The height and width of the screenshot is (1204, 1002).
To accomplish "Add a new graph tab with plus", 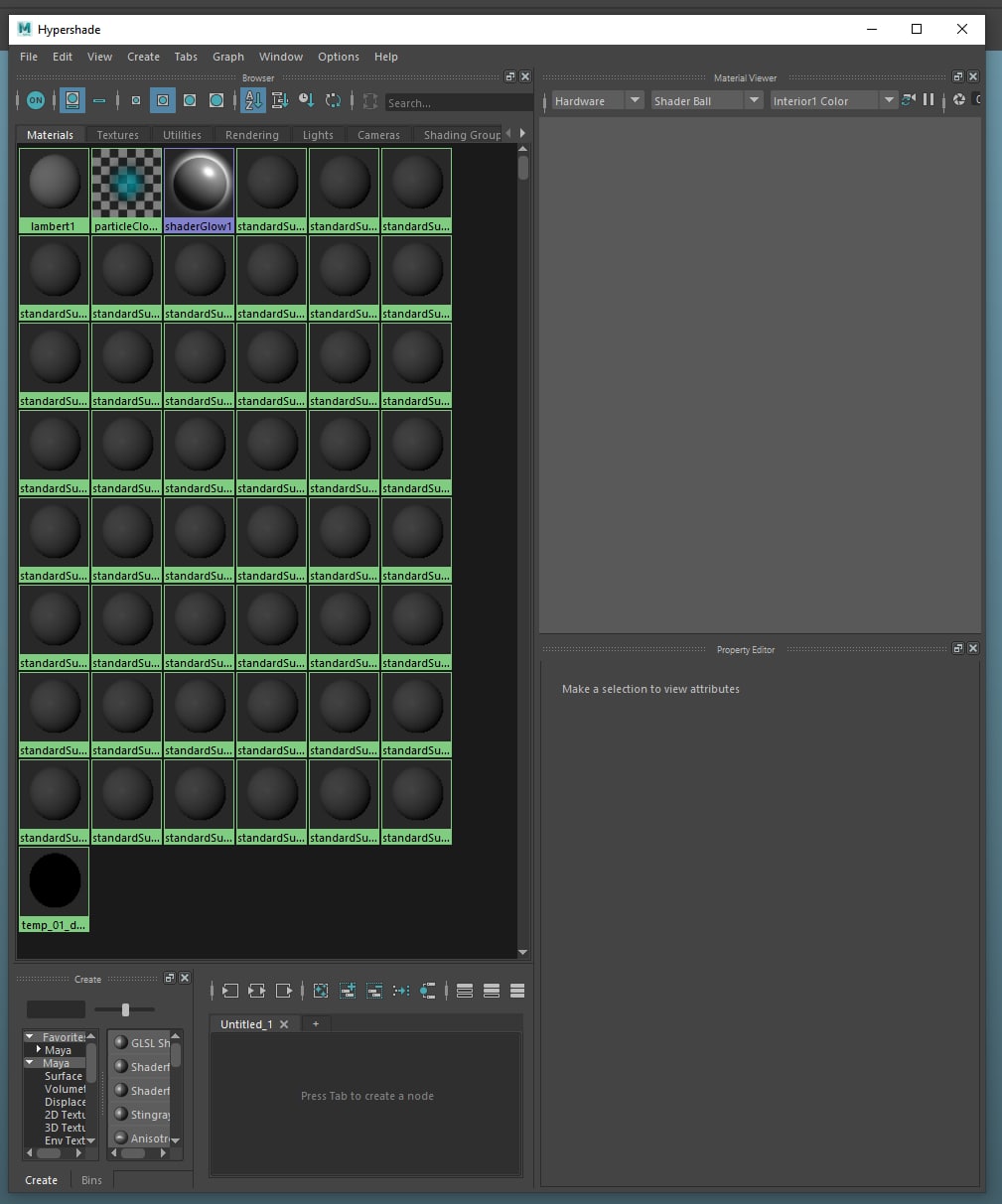I will tap(316, 1023).
